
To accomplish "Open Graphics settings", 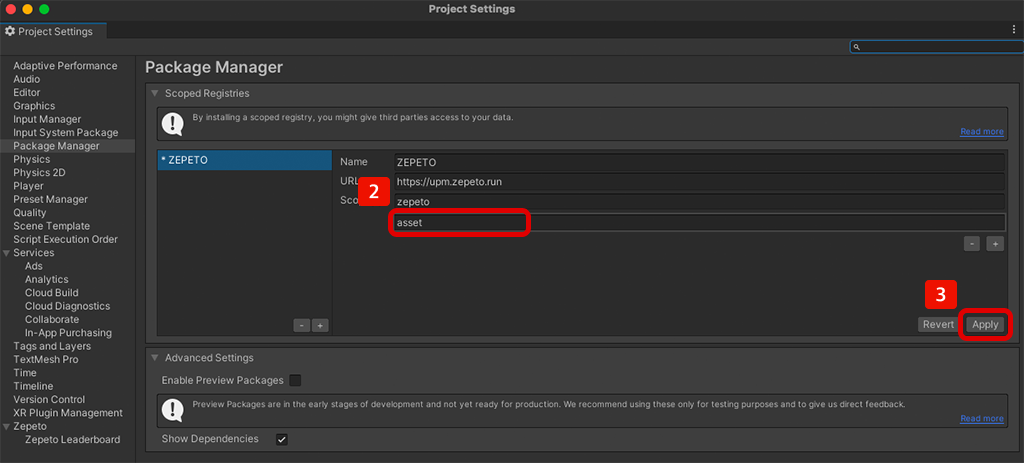I will tap(34, 106).
